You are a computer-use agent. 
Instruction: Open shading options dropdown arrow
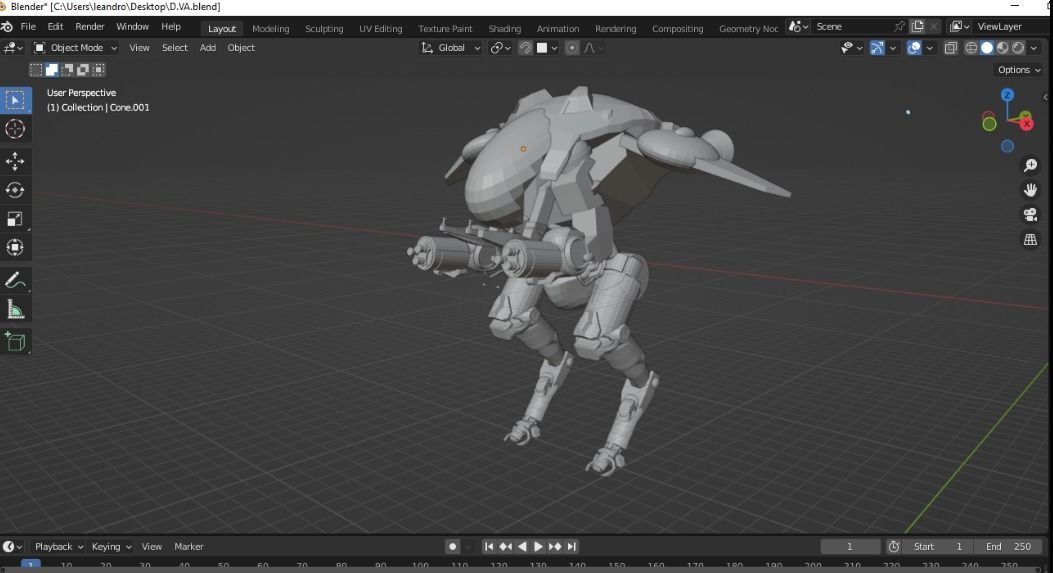pos(1034,48)
